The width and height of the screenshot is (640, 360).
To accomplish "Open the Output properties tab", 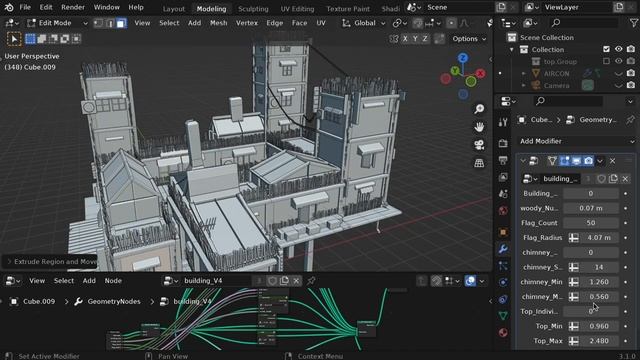I will point(503,160).
